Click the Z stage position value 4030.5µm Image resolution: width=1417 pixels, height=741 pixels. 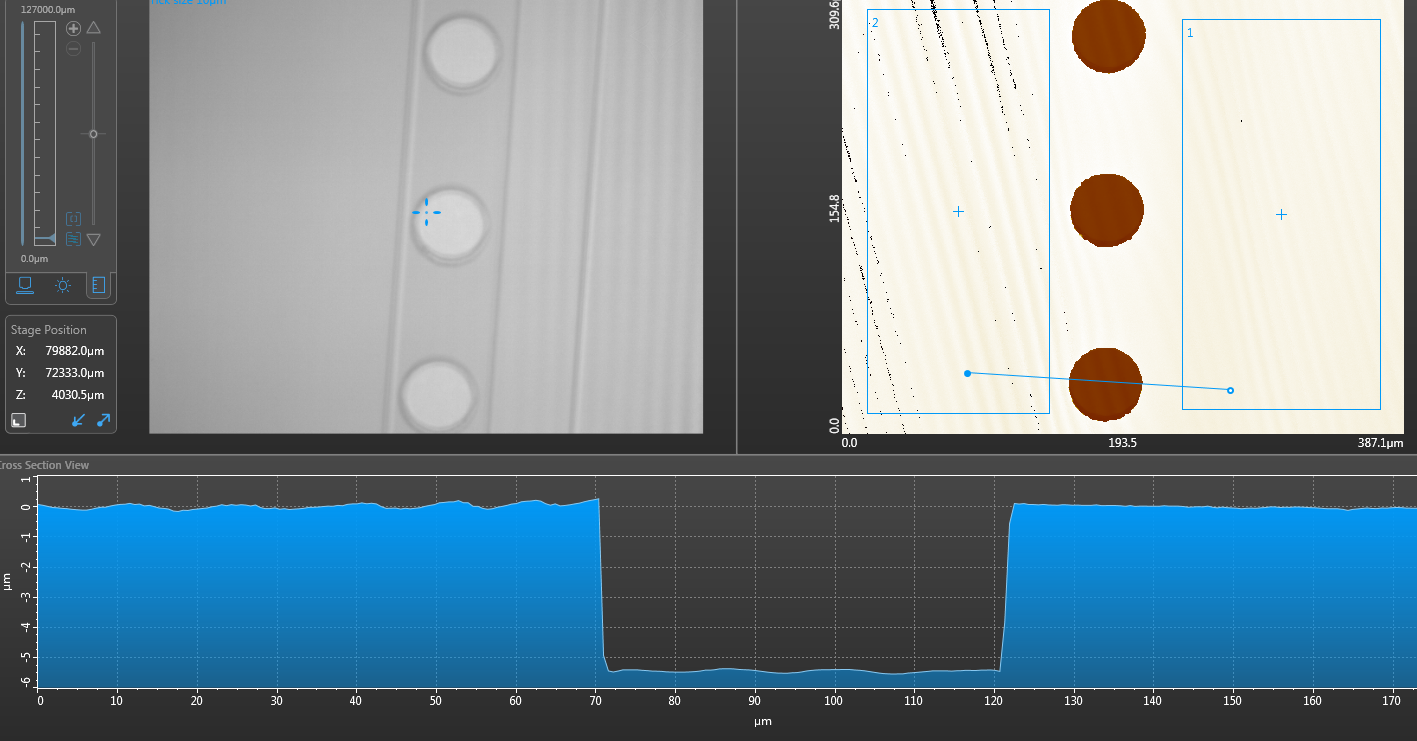pyautogui.click(x=77, y=395)
